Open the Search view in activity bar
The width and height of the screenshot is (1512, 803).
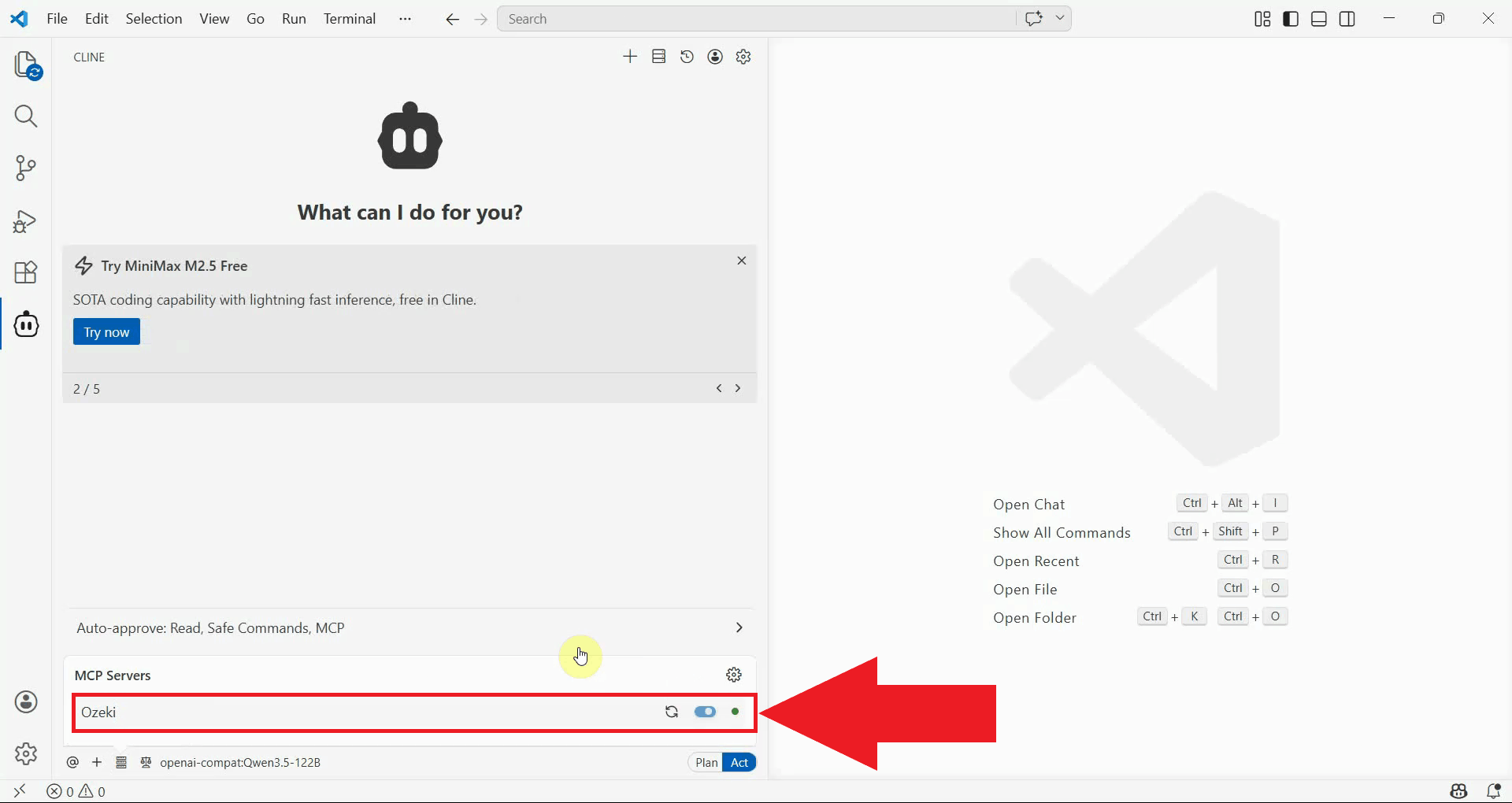[x=26, y=117]
